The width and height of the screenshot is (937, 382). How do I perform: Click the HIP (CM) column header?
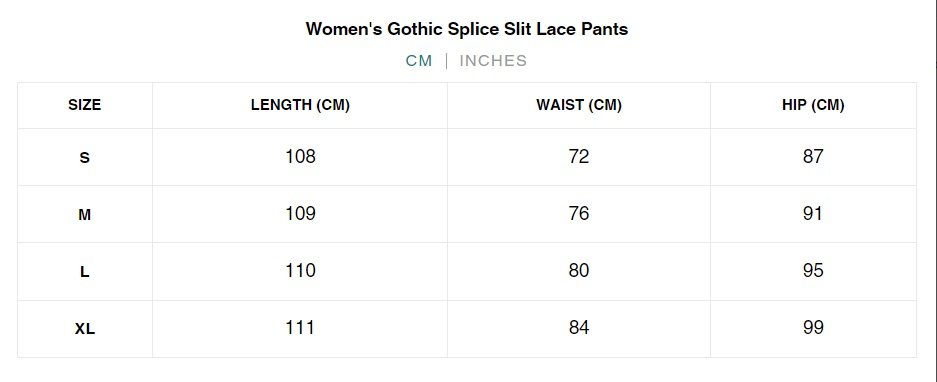coord(813,105)
